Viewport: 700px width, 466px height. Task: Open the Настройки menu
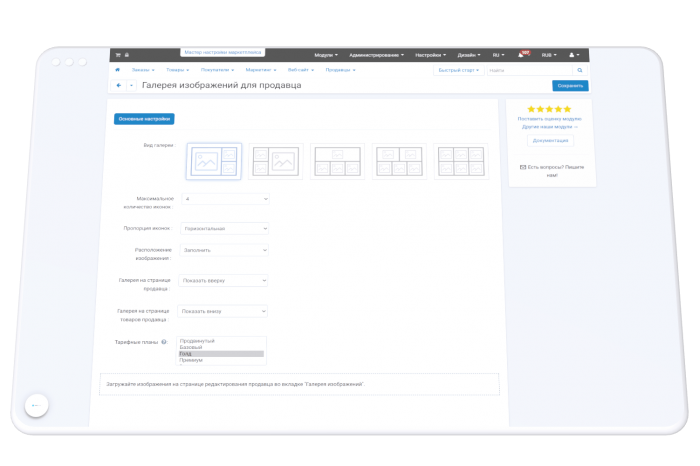pyautogui.click(x=430, y=55)
